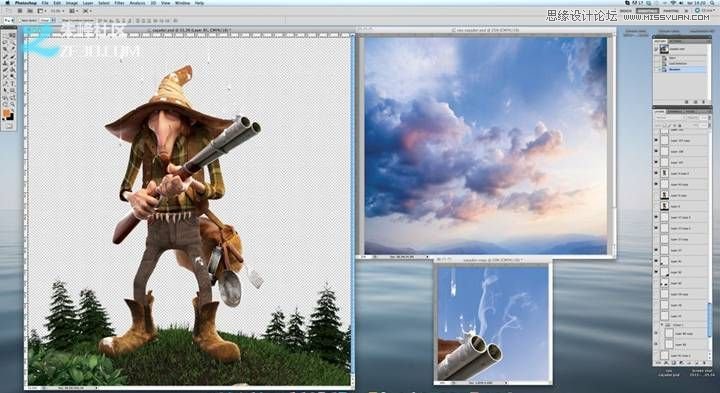Open the blend mode dropdown in Layers

click(x=670, y=118)
